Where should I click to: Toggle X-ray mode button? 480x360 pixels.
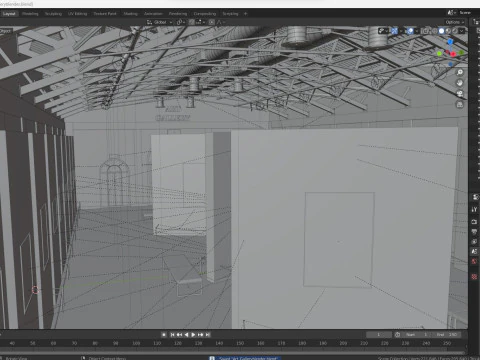coord(425,31)
